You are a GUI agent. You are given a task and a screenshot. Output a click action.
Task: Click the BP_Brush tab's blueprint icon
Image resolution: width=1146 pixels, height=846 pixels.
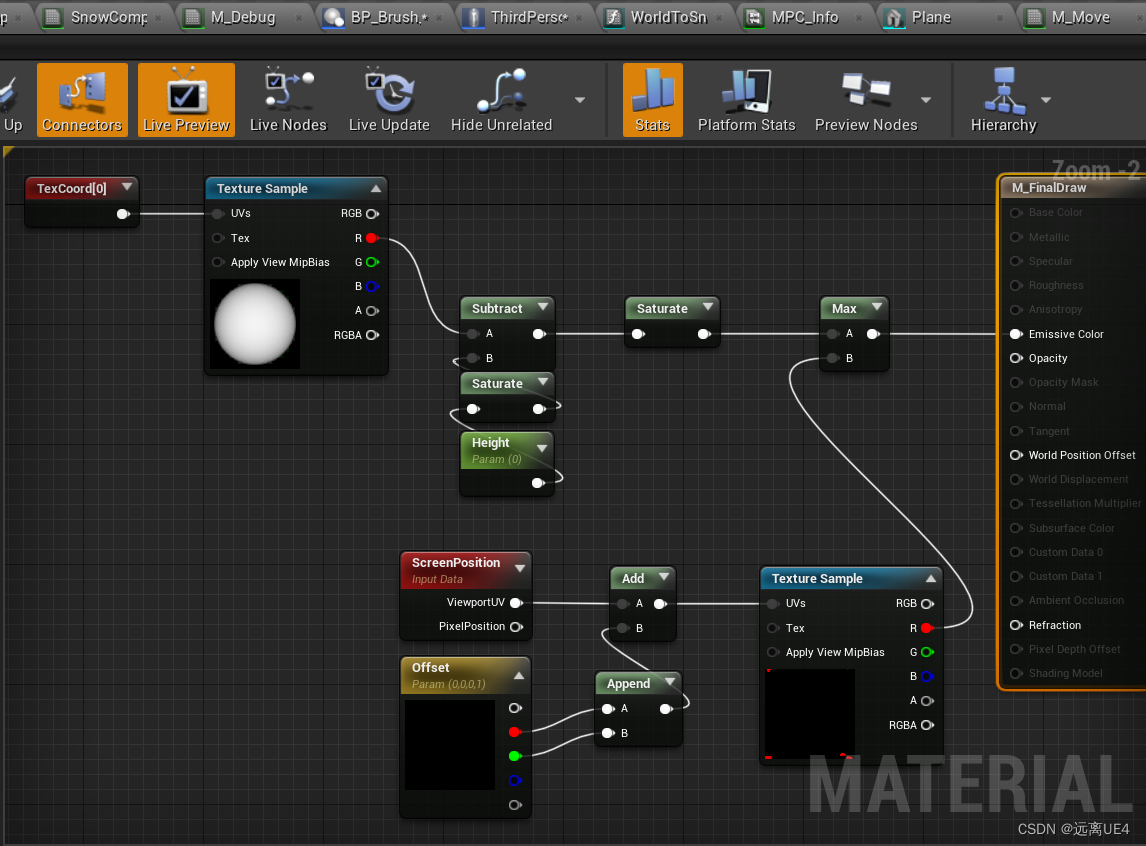coord(334,17)
